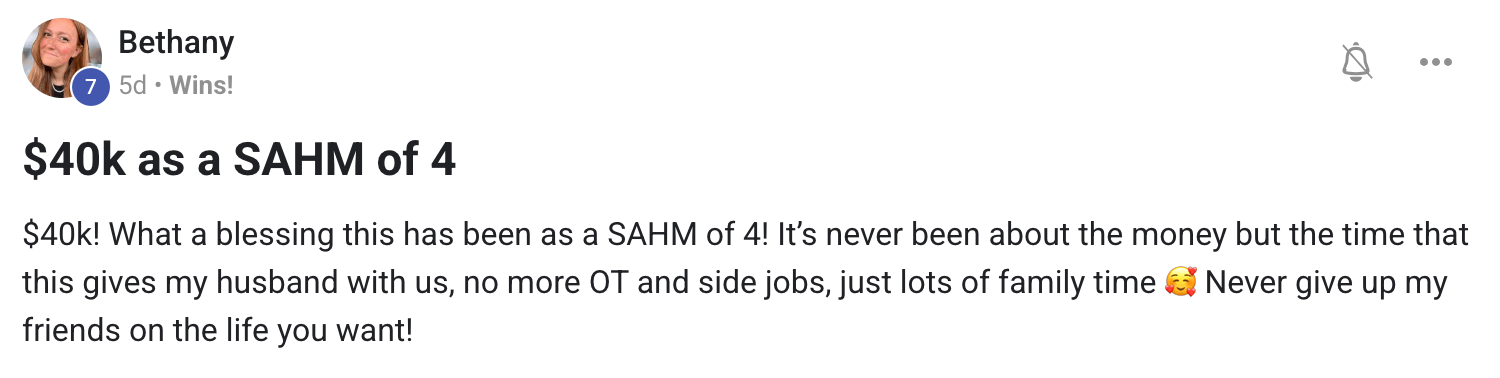Click the smiling face with hearts emoji
1500x378 pixels.
1181,283
